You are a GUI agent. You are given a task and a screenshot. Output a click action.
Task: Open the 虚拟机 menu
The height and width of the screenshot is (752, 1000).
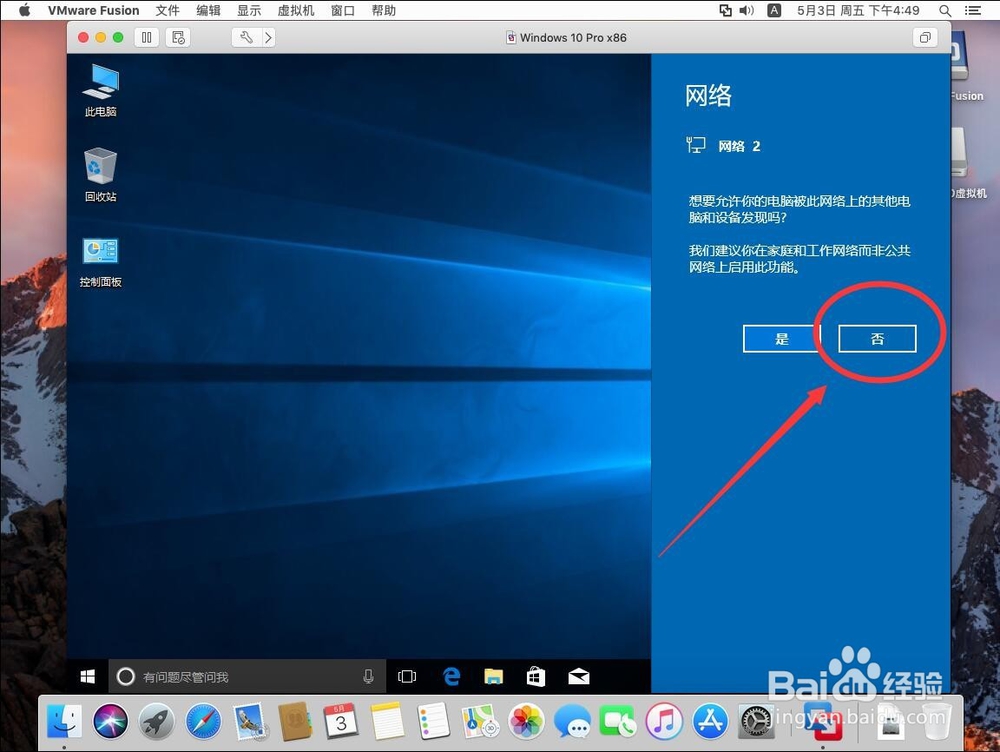click(295, 10)
